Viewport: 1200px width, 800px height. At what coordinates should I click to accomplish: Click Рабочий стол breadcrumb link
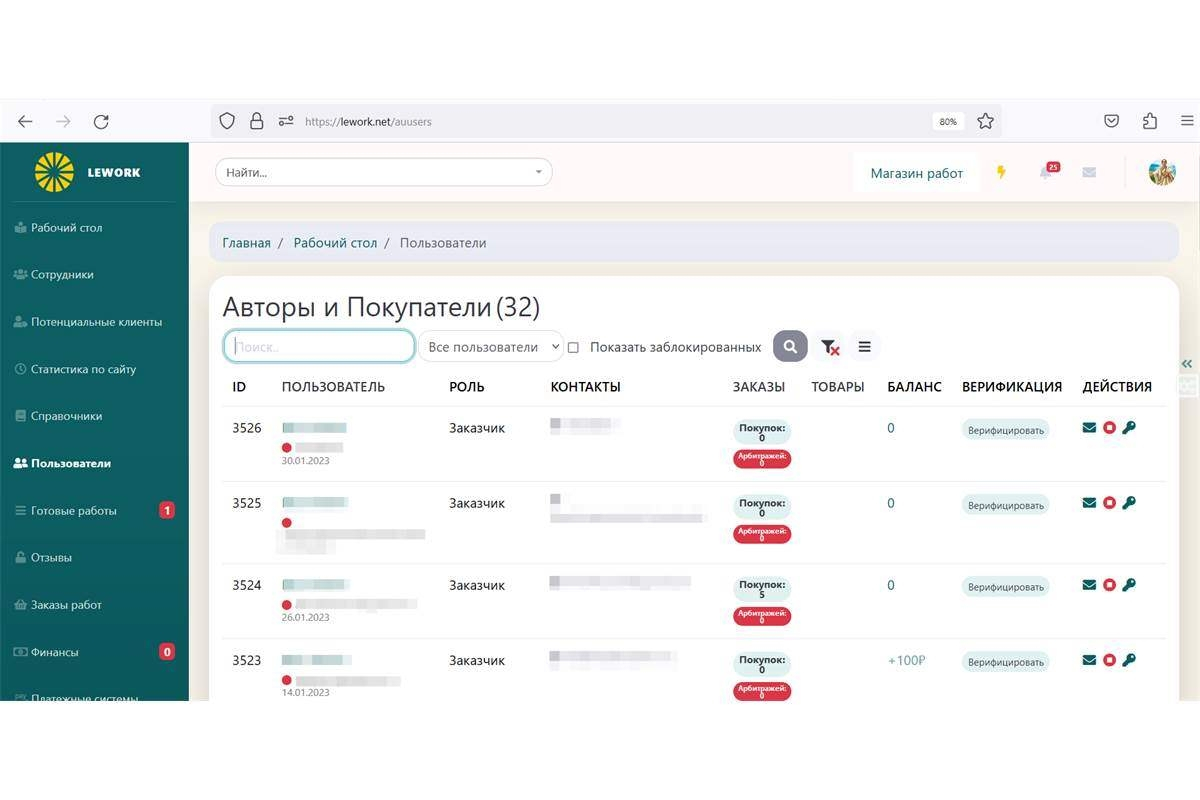pyautogui.click(x=335, y=243)
